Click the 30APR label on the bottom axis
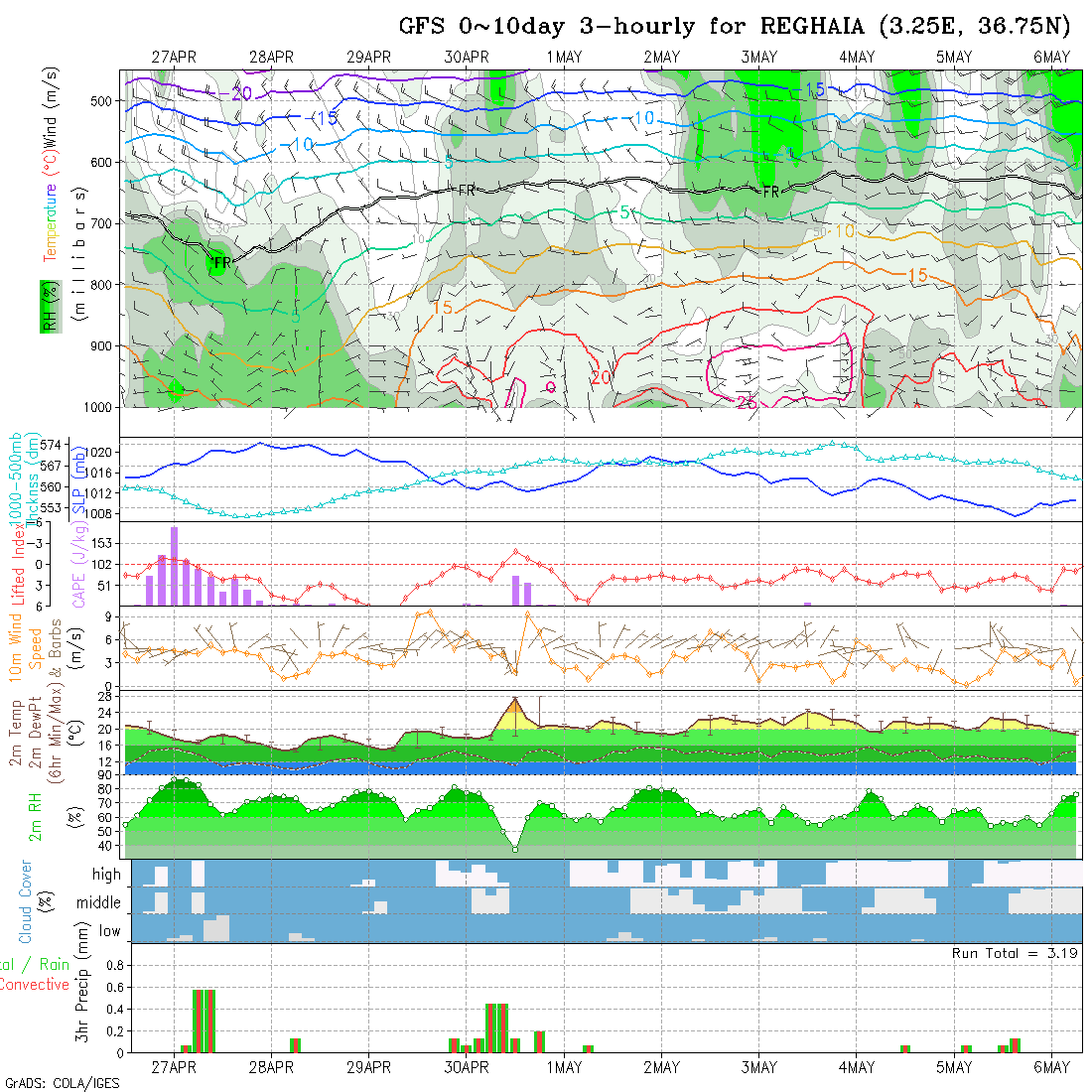 coord(467,1067)
